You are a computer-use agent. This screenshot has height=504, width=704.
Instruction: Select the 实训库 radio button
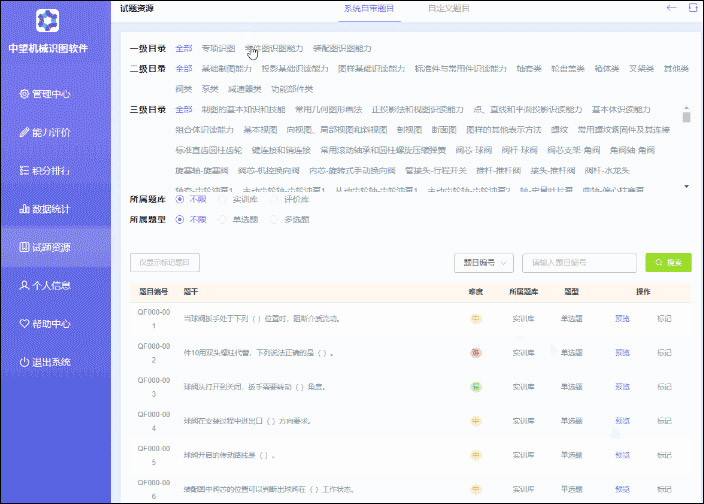223,199
